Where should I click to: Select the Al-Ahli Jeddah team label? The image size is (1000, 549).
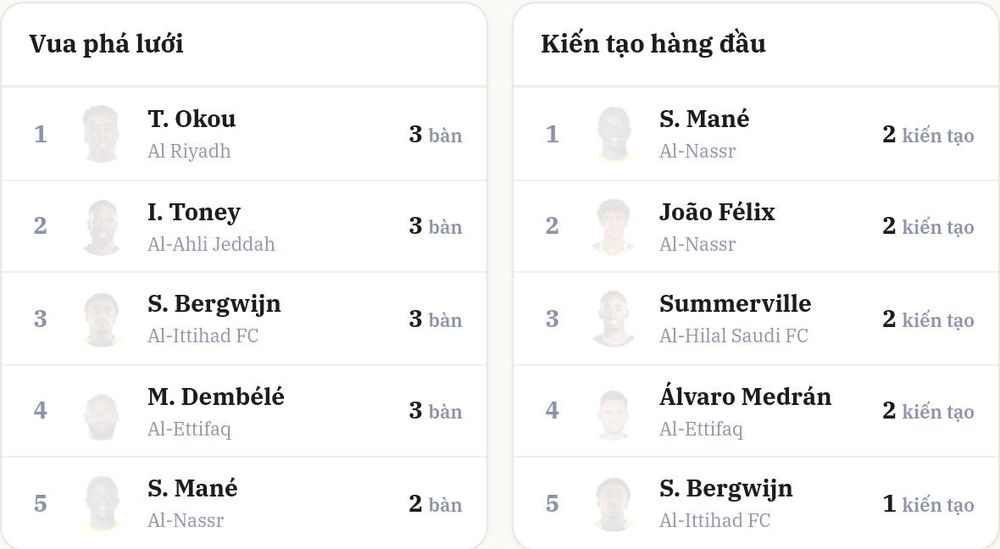211,244
